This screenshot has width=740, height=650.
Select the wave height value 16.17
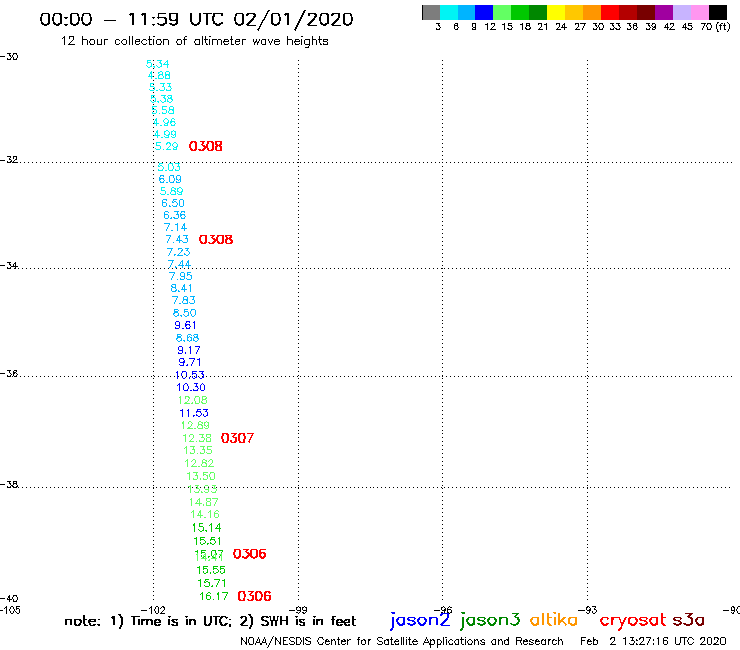[x=214, y=596]
